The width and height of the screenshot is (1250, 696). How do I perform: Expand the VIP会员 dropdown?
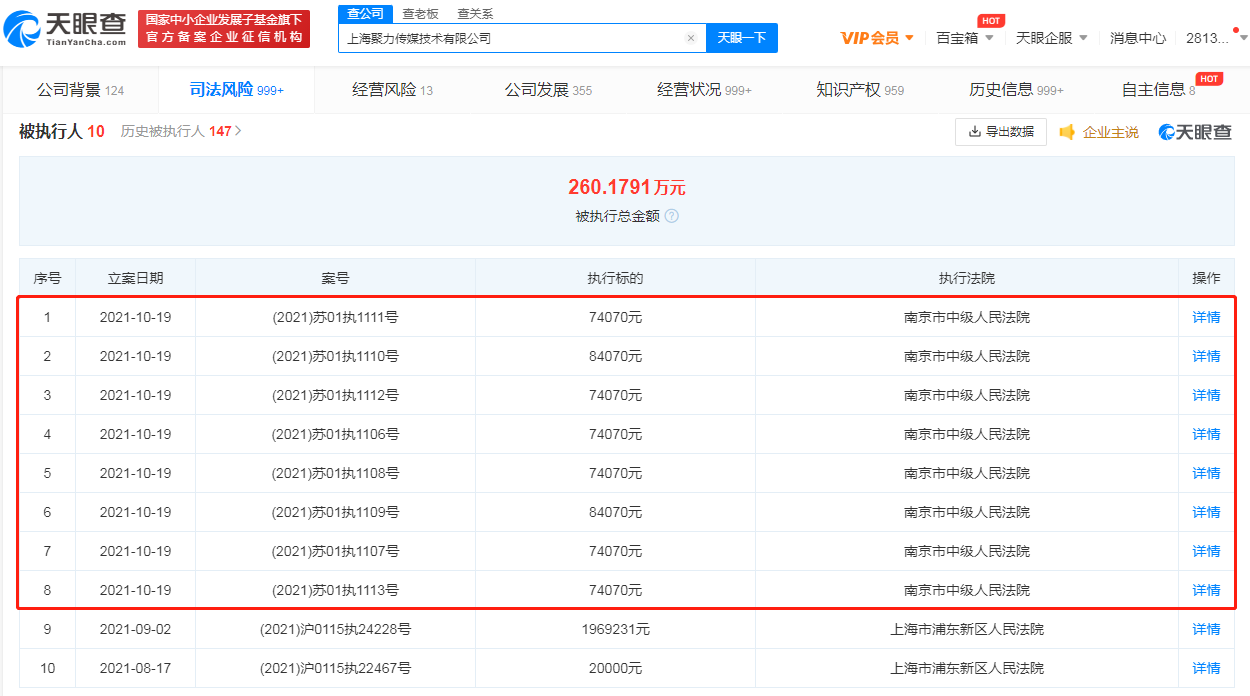tap(877, 38)
